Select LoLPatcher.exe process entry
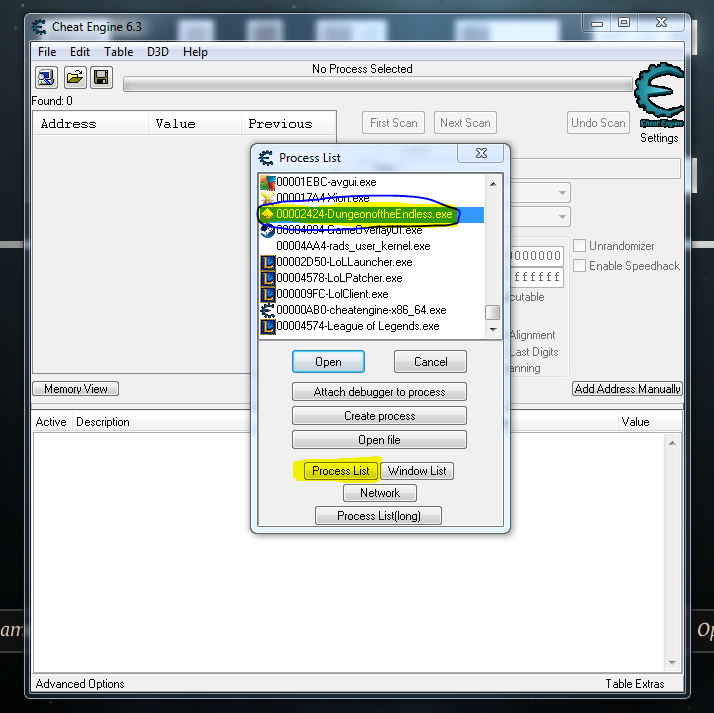 372,278
